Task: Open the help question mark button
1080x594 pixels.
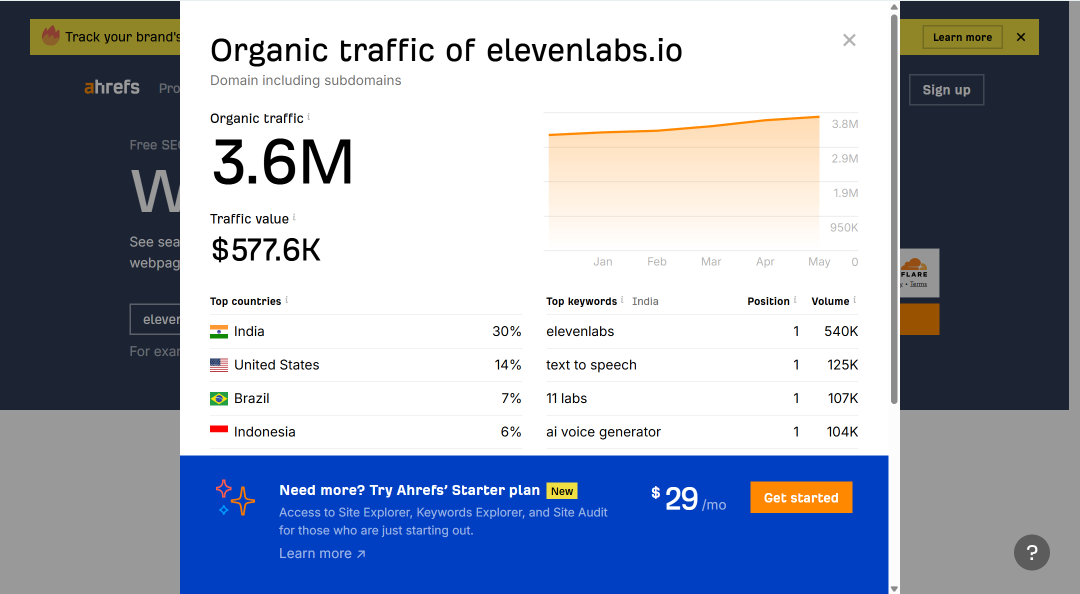Action: click(x=1032, y=552)
